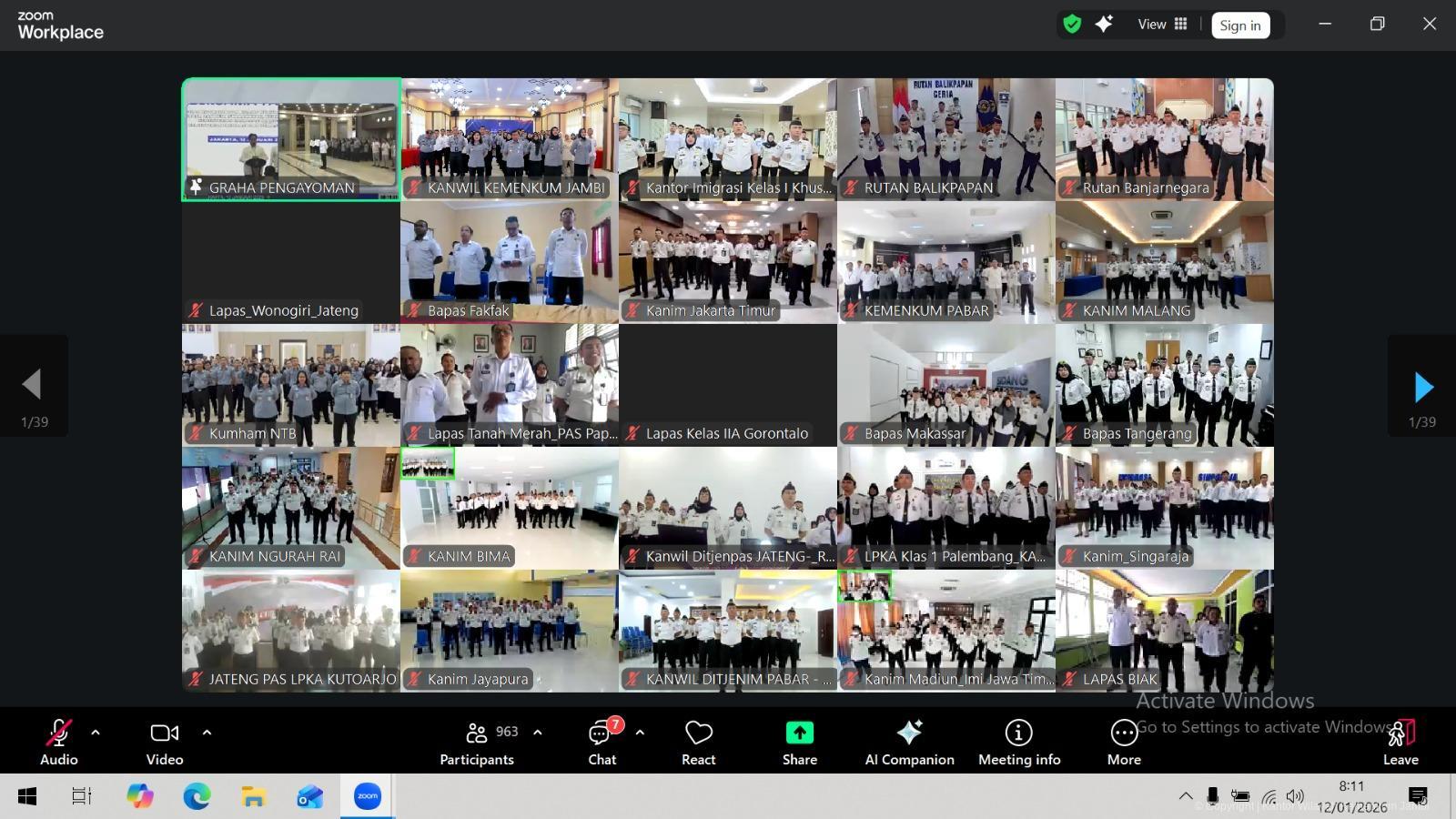Select the GRAHA PENGAYOMAN video tile
Screen dimensions: 1456x819
tap(290, 138)
